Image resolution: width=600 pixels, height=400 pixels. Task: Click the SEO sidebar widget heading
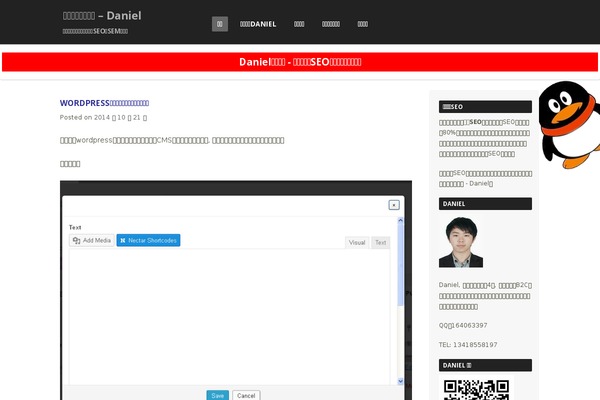pyautogui.click(x=485, y=107)
